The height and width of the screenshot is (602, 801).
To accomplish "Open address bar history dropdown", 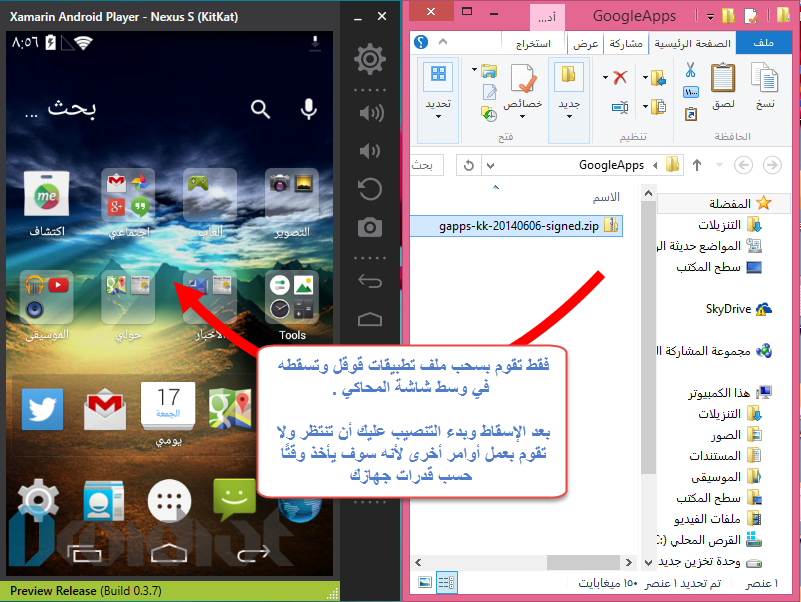I will pyautogui.click(x=491, y=165).
